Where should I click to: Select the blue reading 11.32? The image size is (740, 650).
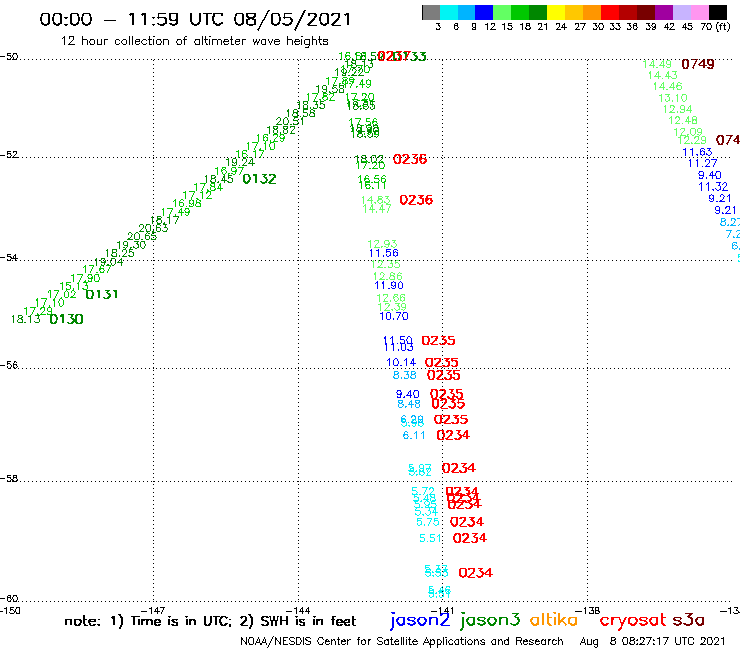pyautogui.click(x=713, y=187)
